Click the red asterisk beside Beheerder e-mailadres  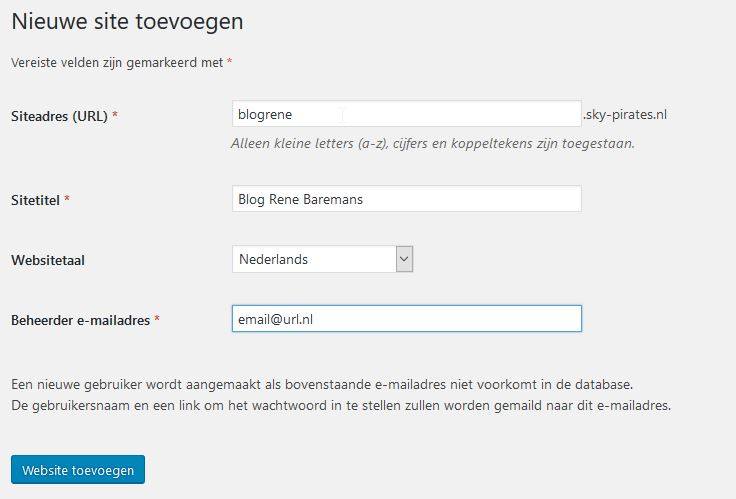click(x=157, y=320)
